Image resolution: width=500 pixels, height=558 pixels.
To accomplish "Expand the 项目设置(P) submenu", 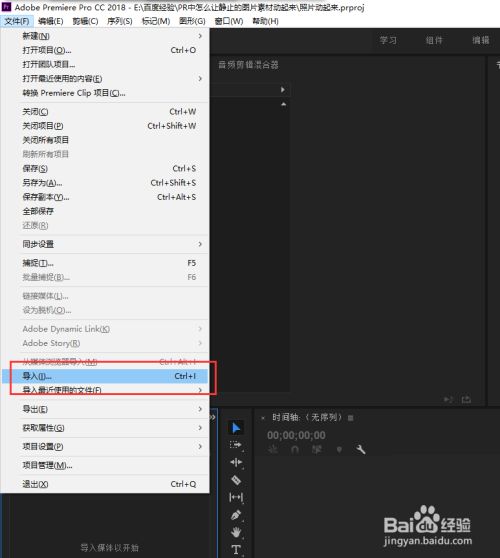I will pyautogui.click(x=105, y=446).
